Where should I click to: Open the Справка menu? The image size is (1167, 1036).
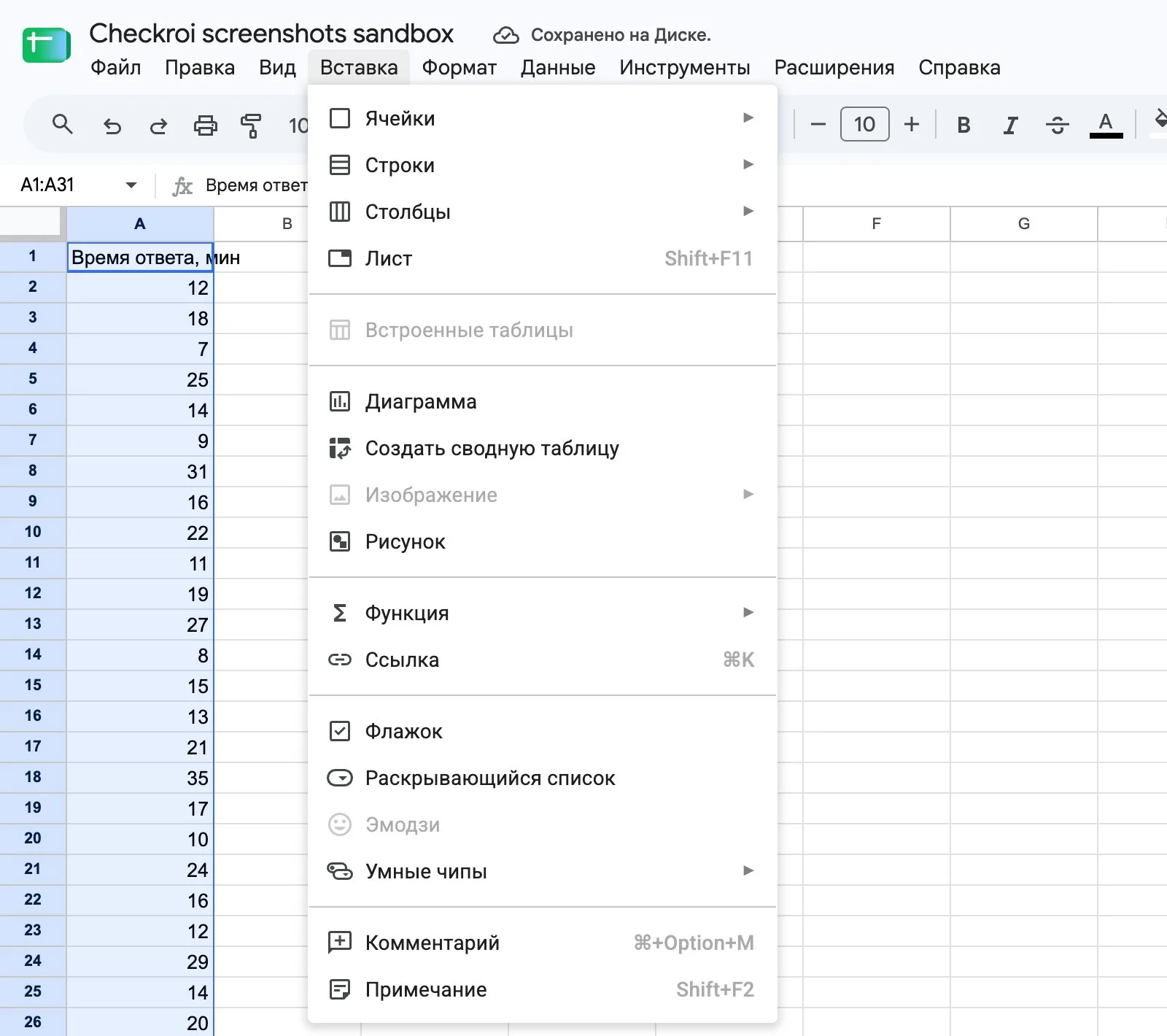[x=959, y=68]
